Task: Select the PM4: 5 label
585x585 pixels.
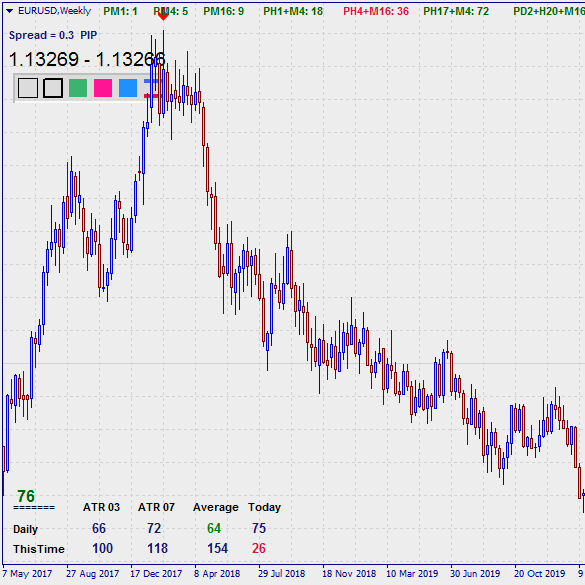Action: [171, 11]
